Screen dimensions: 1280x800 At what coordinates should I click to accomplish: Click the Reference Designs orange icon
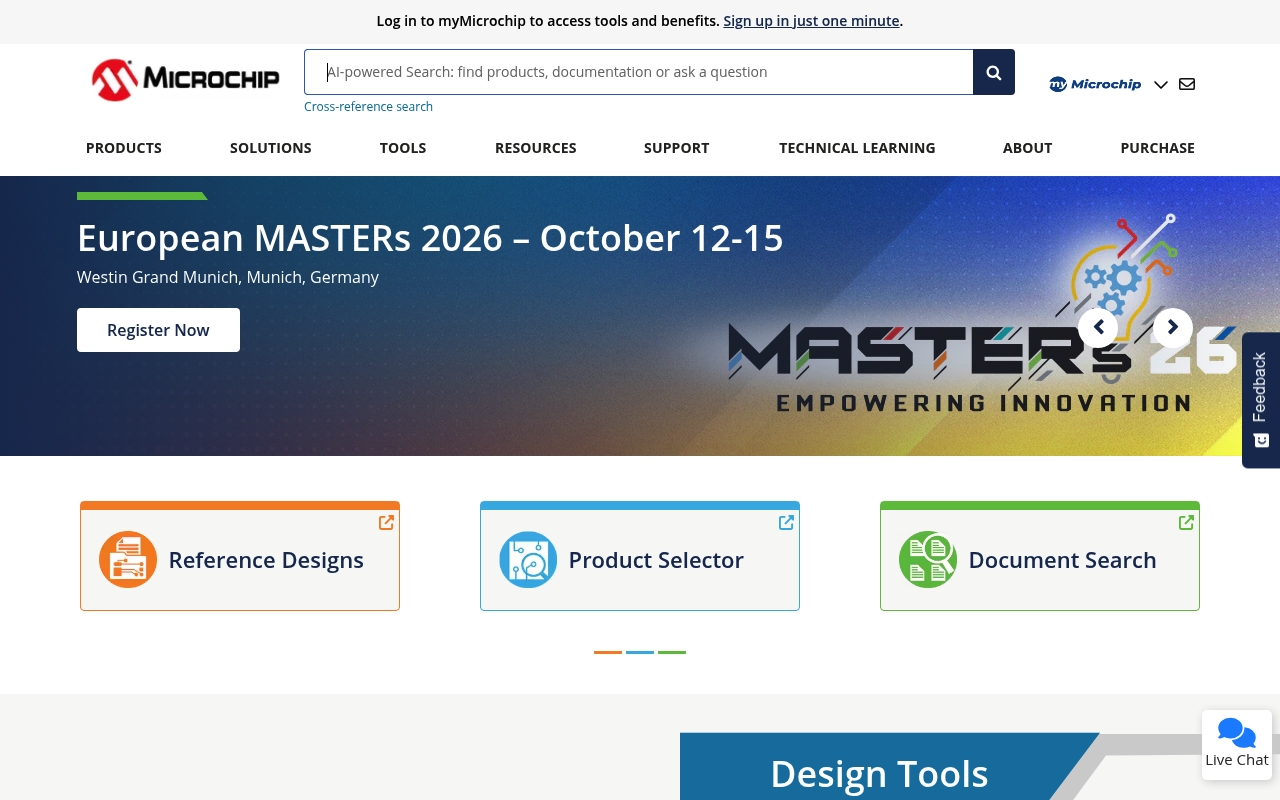pyautogui.click(x=128, y=559)
